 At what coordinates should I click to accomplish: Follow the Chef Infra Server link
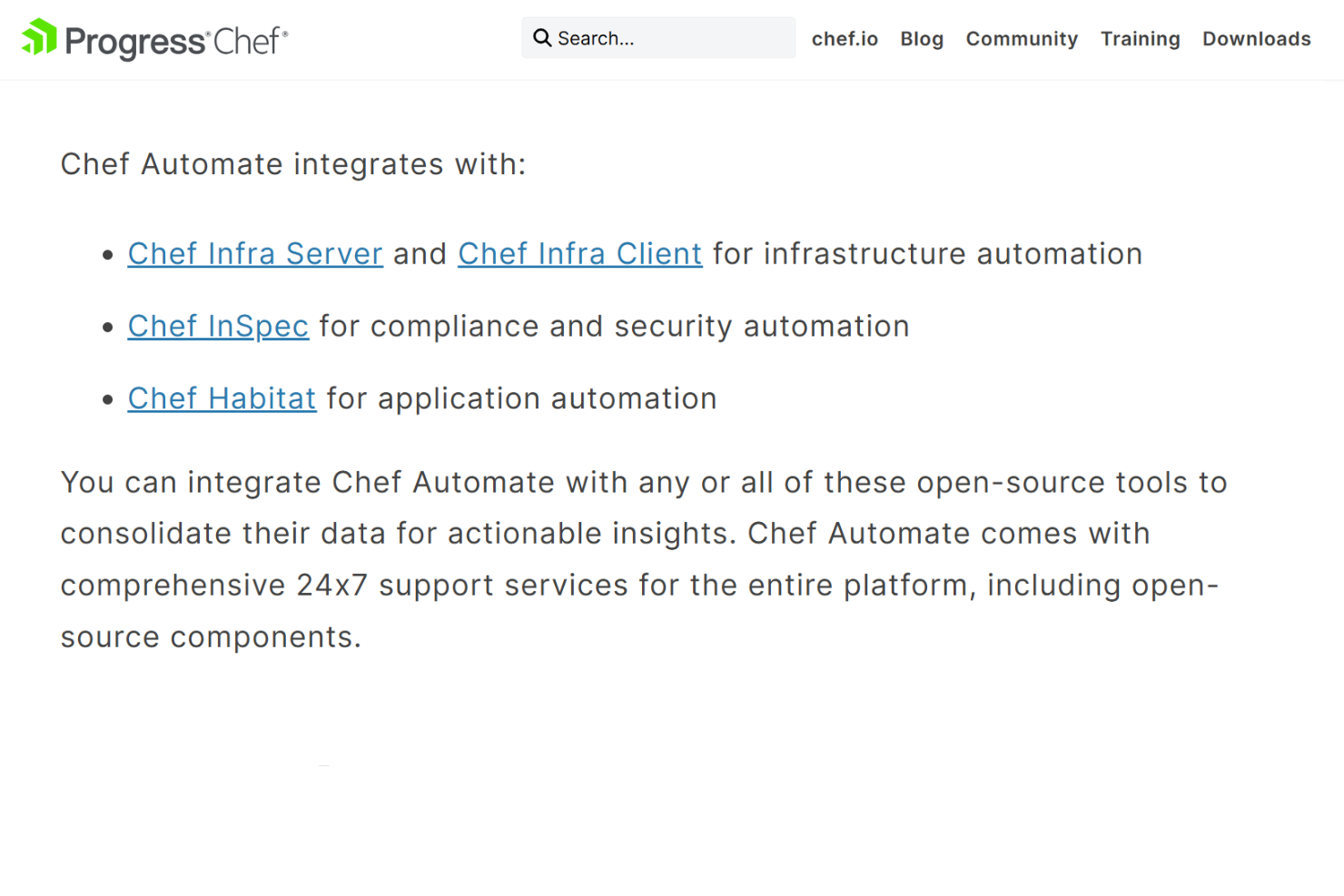point(255,253)
